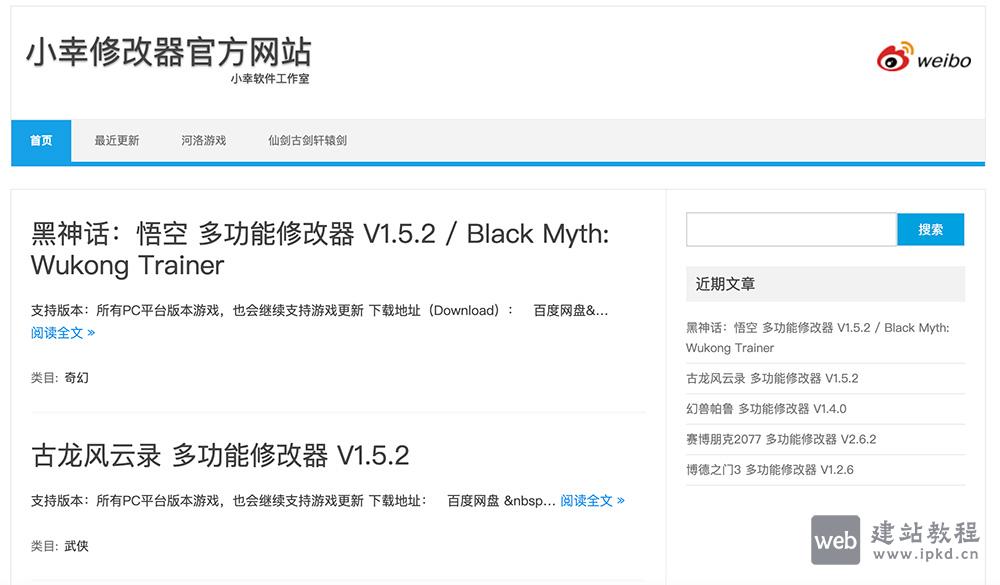Screen dimensions: 1000x585
Task: Open recent article 幻兽帕鲁 多功能修改器 V1.4.0
Action: pyautogui.click(x=766, y=409)
